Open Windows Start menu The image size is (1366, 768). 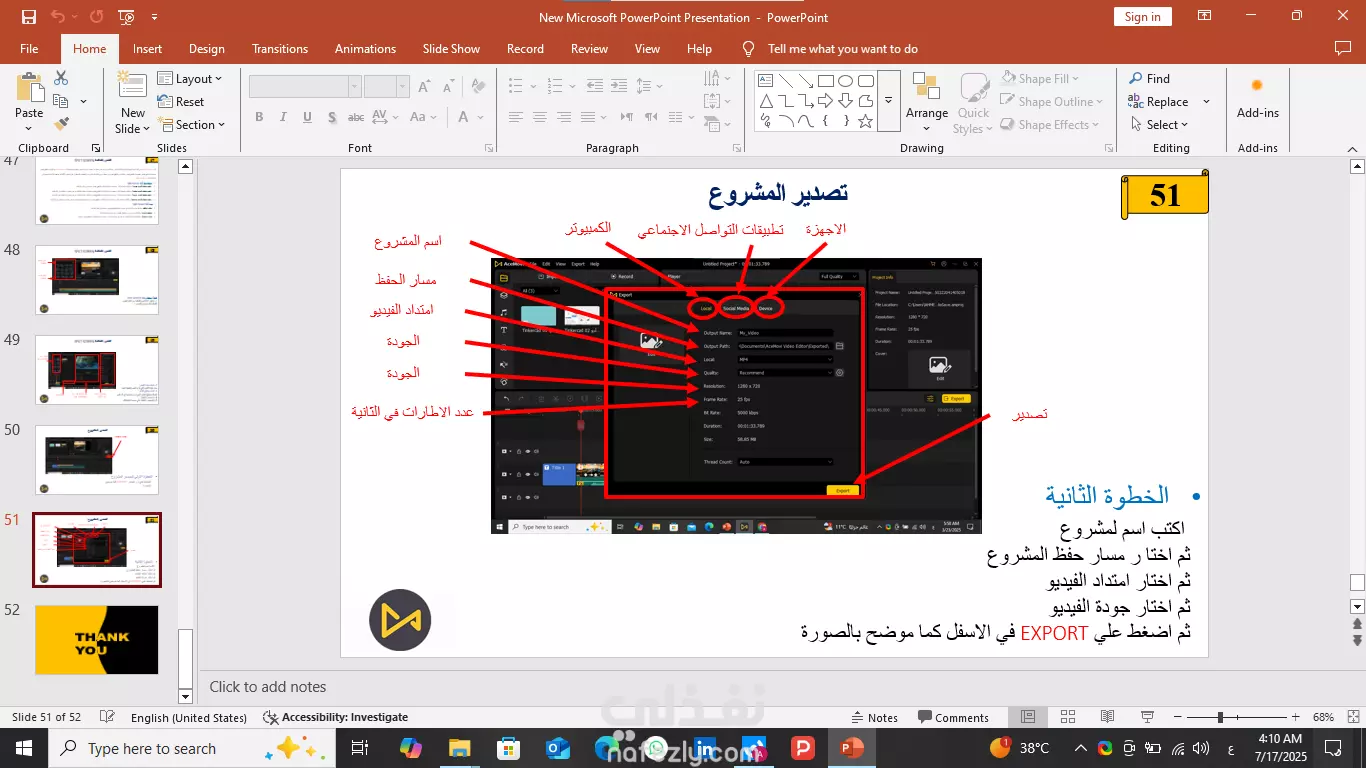pos(23,748)
